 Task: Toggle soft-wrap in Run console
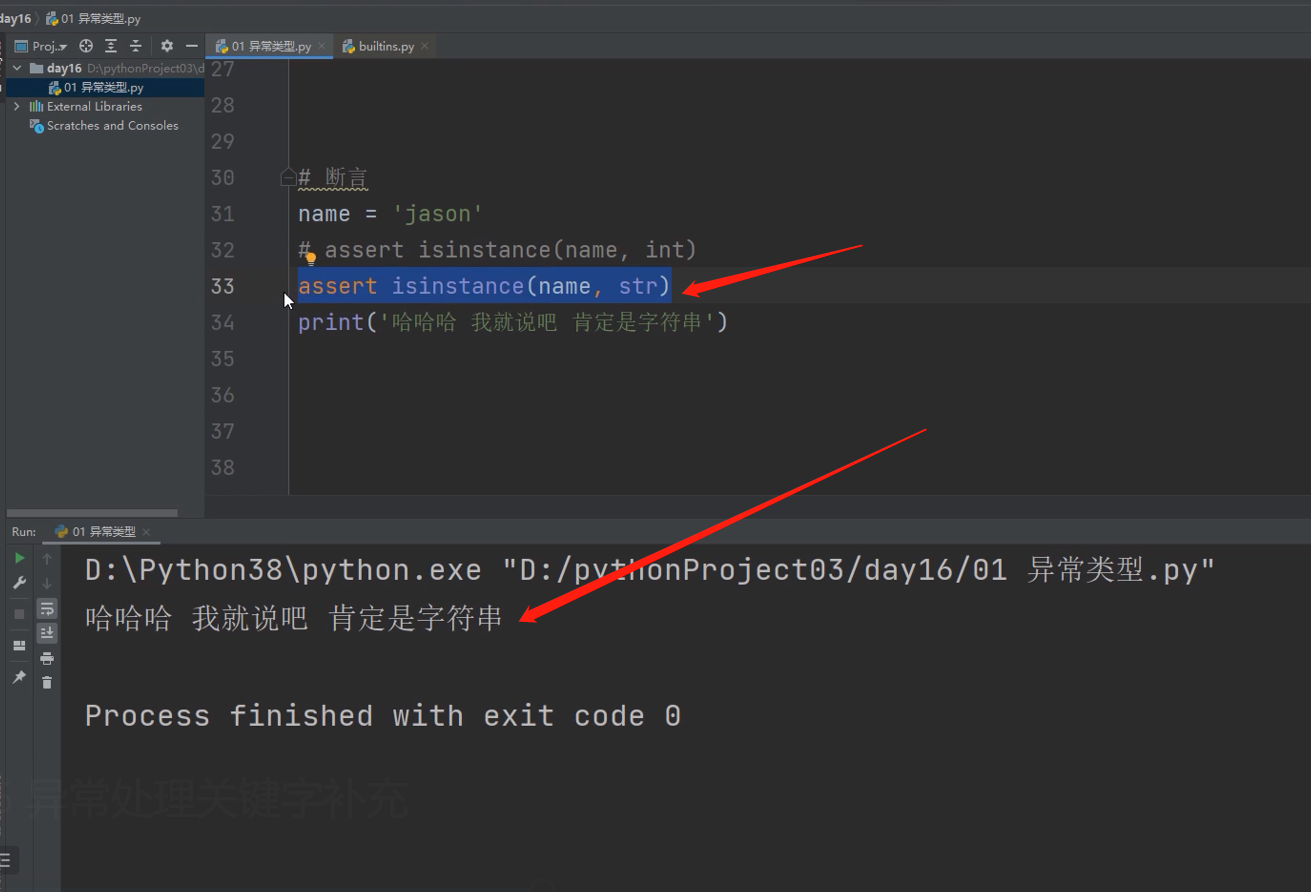point(47,608)
